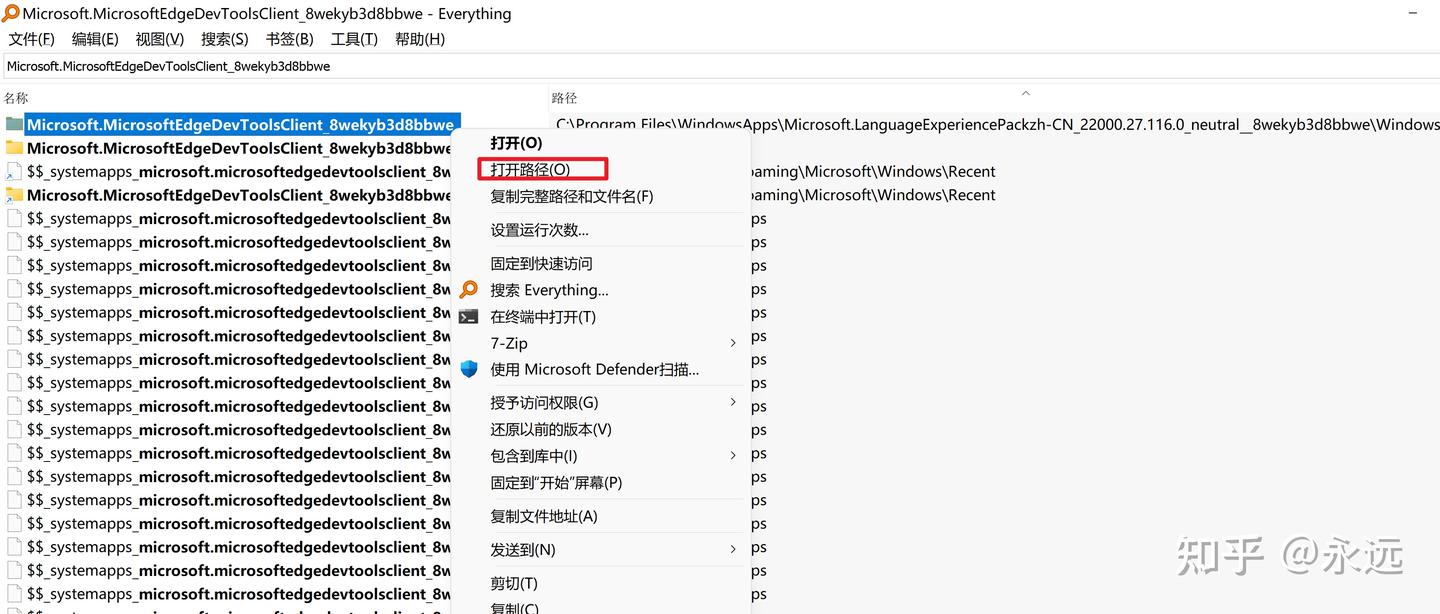Click inside the Everything search input field

(x=400, y=65)
